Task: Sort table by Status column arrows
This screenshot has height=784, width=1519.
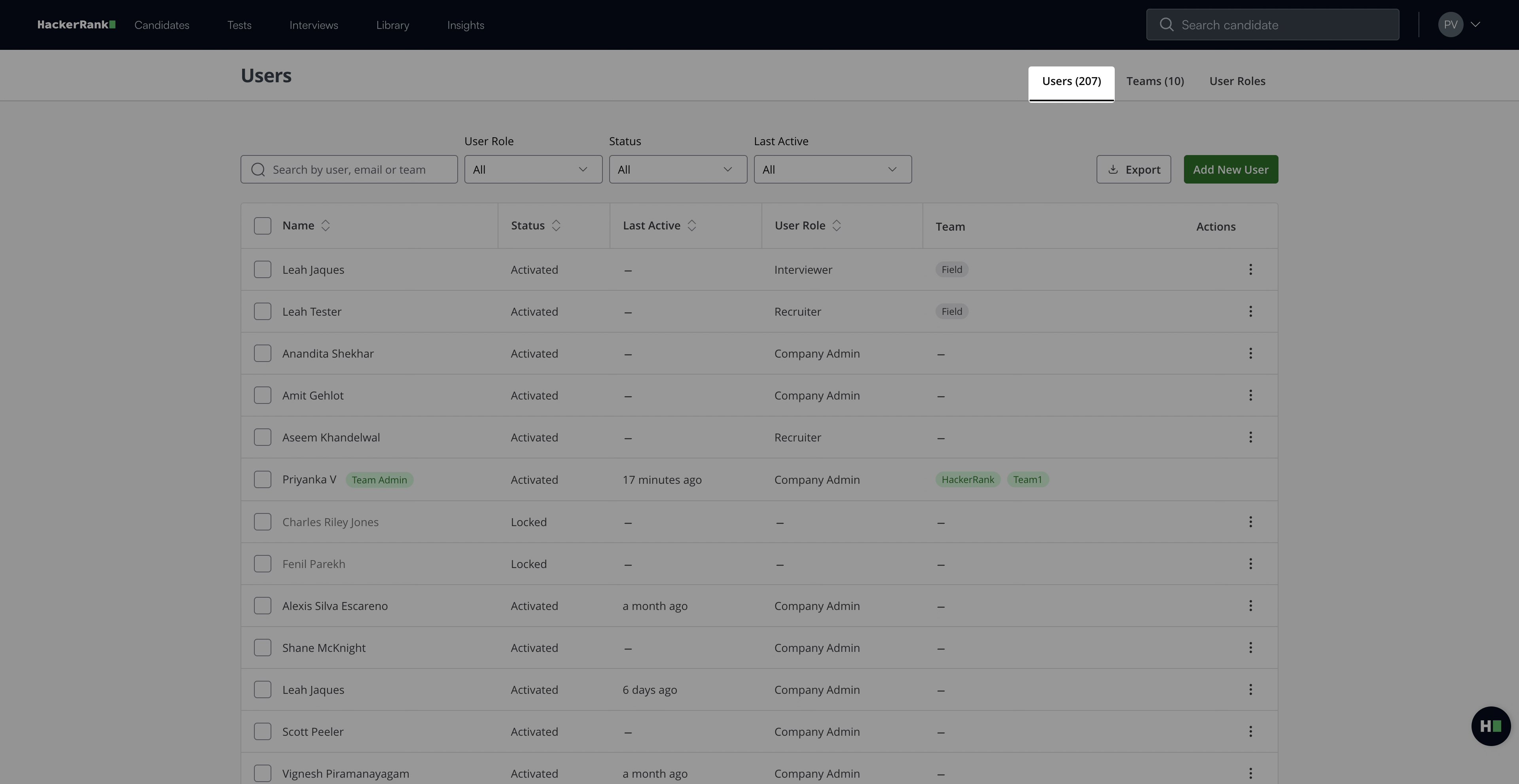Action: (x=555, y=226)
